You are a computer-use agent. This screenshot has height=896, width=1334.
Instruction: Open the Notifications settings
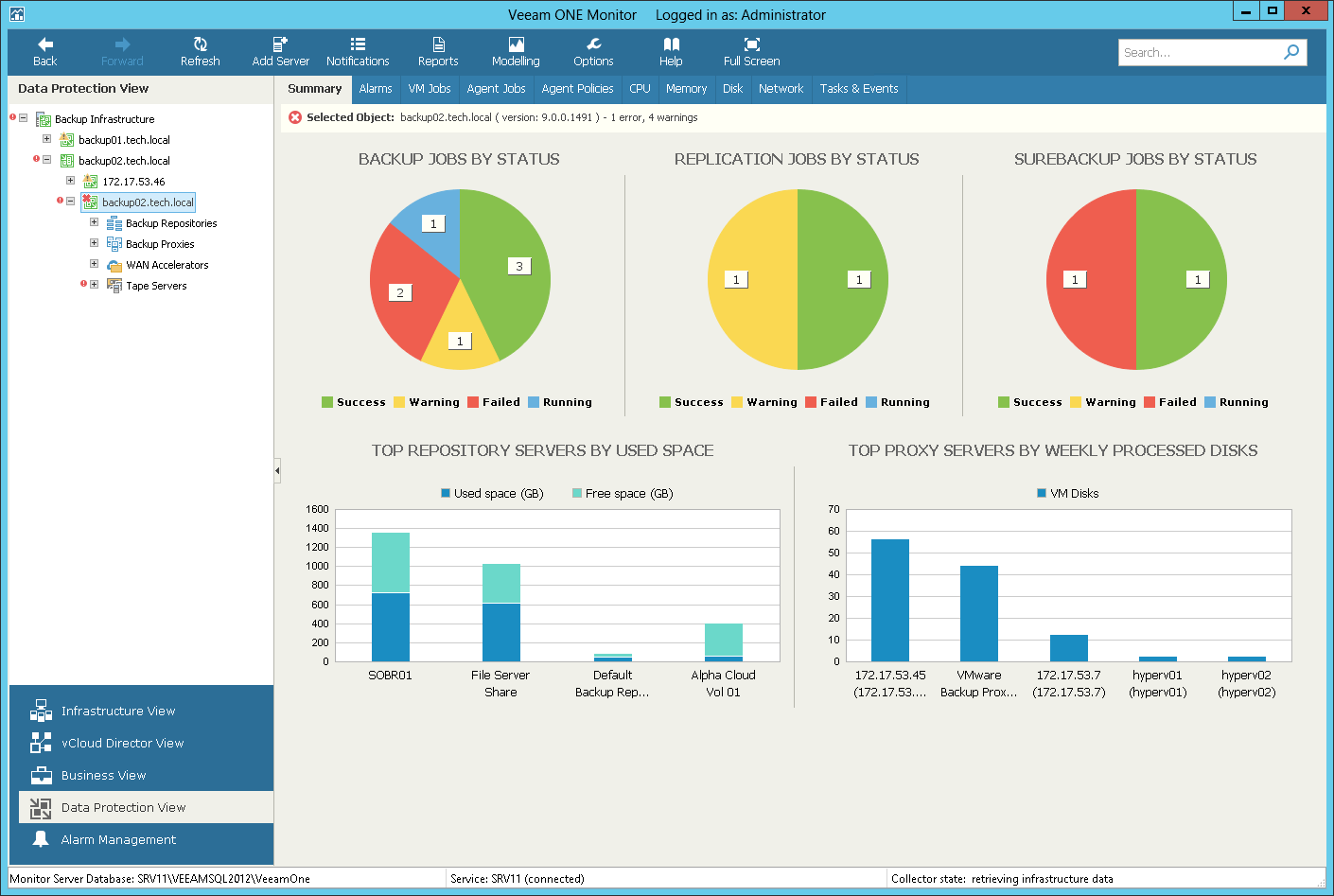click(x=358, y=52)
